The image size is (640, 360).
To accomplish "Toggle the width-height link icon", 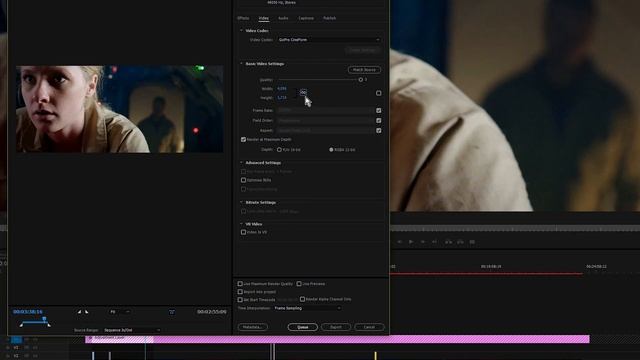I will tap(303, 93).
